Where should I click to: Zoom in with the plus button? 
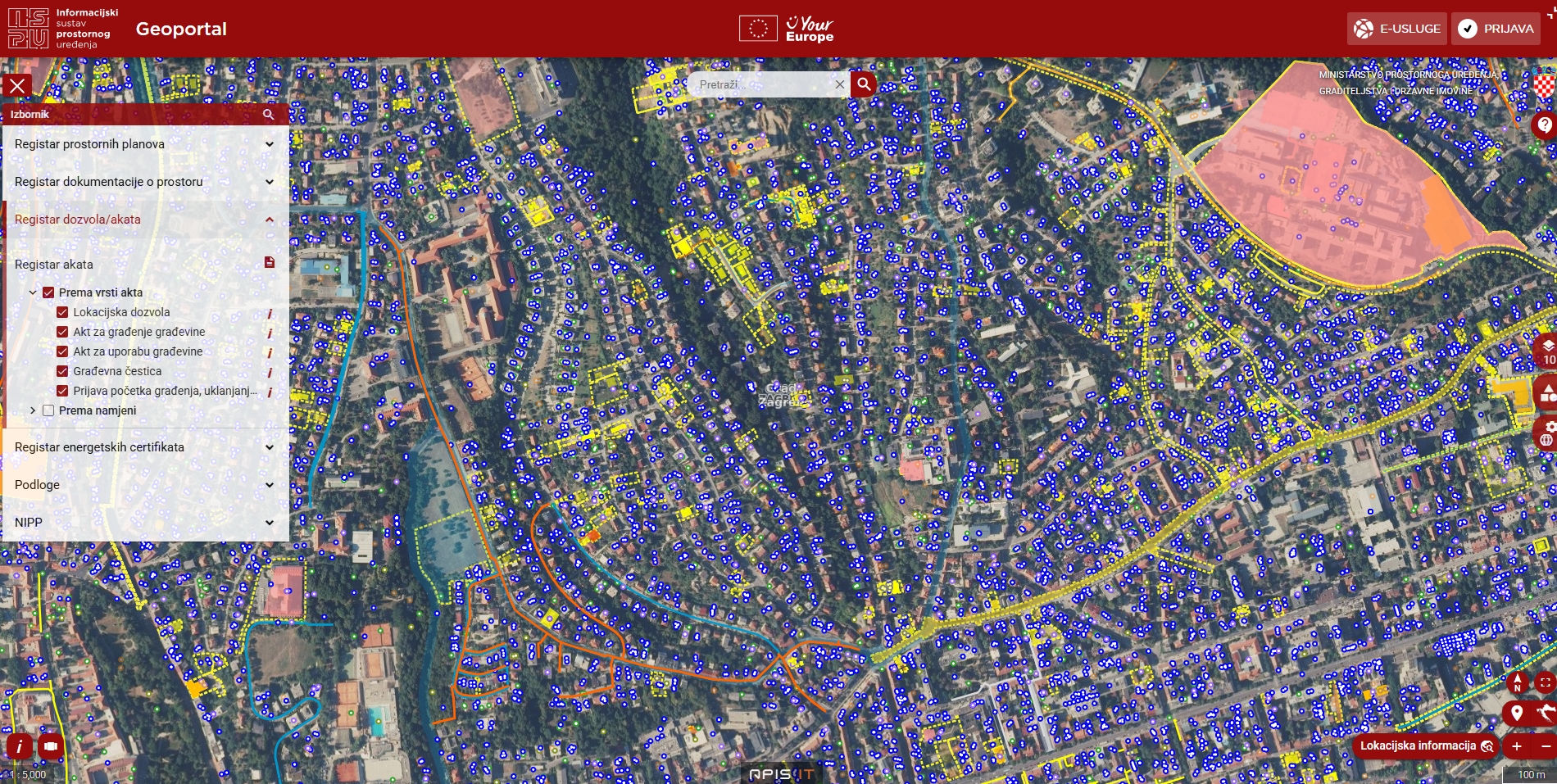[1517, 746]
